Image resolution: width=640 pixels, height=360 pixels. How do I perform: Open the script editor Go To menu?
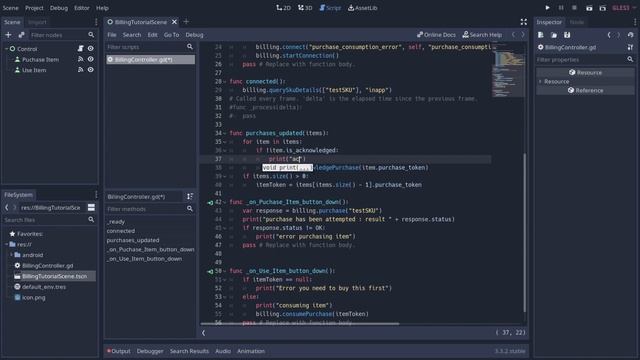point(171,35)
